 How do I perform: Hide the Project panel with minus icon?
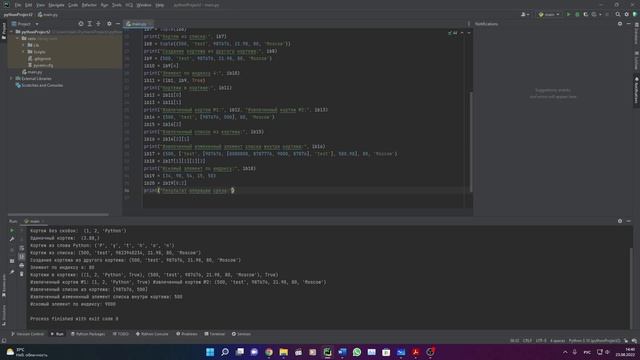(x=118, y=24)
